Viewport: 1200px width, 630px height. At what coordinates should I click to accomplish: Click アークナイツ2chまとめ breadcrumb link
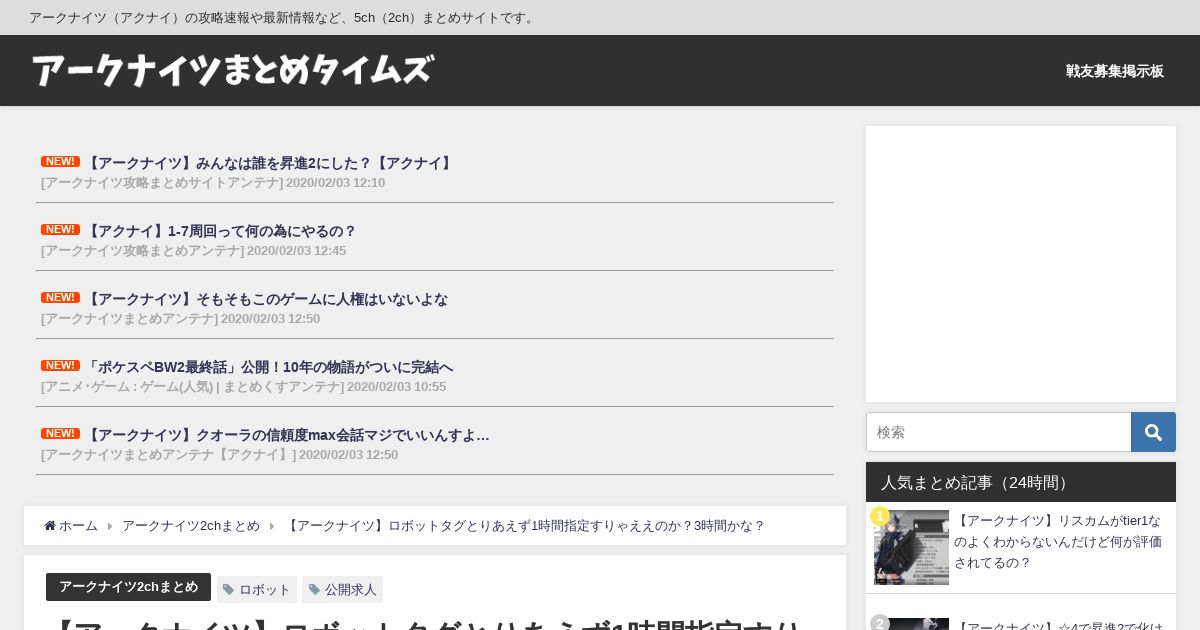tap(191, 526)
